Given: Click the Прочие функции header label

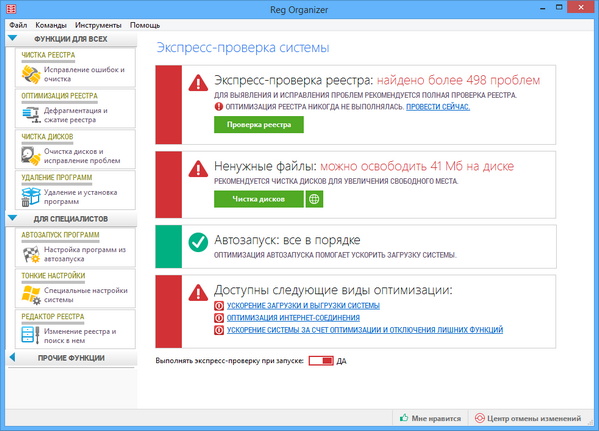Looking at the screenshot, I should (x=71, y=358).
